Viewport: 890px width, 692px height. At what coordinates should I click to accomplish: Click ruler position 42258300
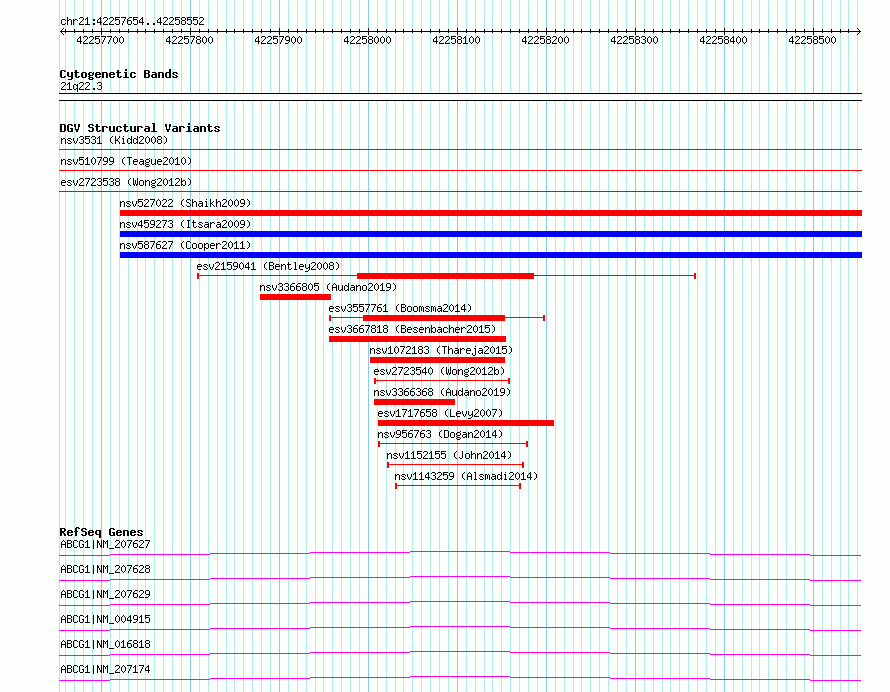pos(635,40)
